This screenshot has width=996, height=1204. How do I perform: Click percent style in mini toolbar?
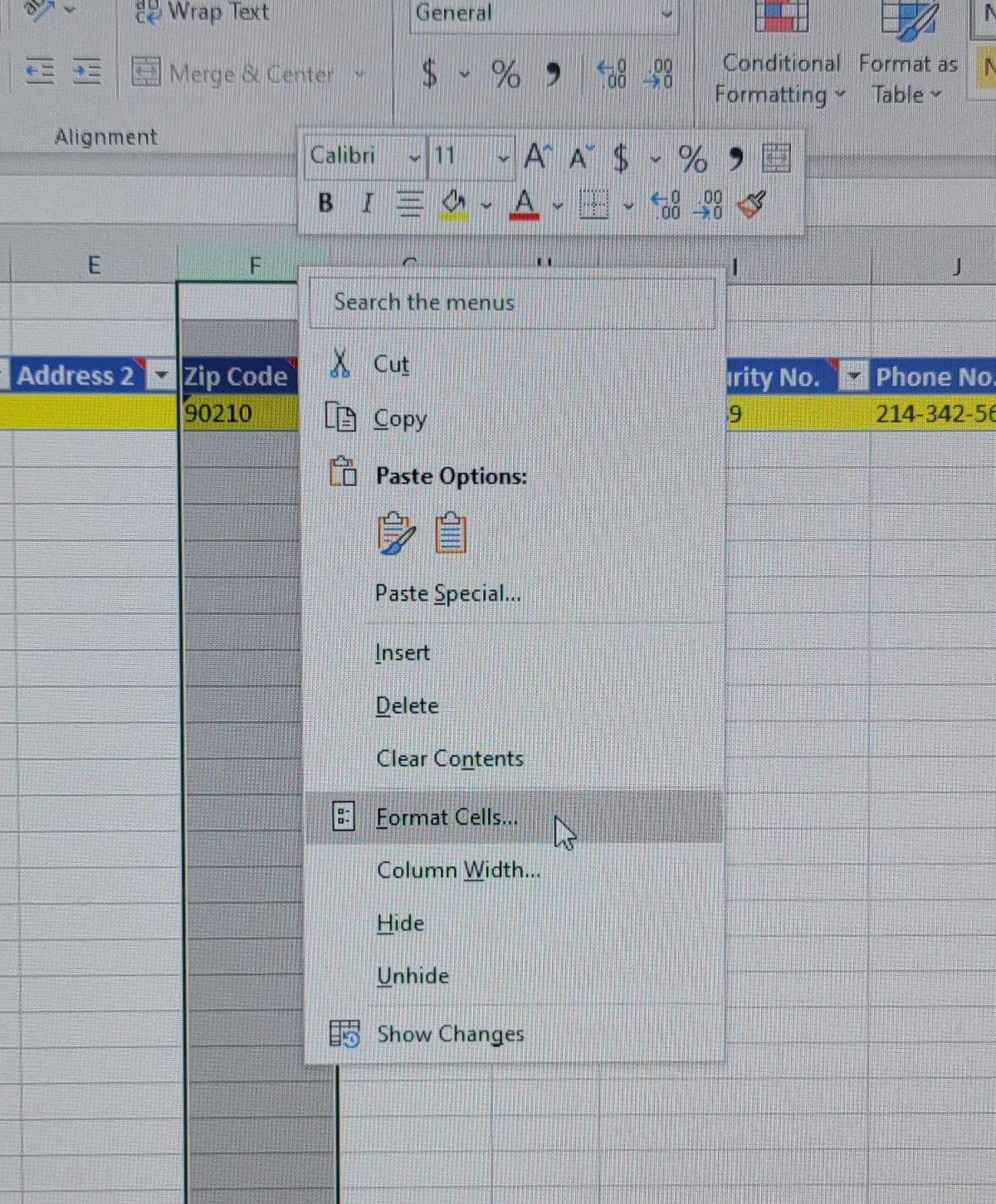click(692, 158)
